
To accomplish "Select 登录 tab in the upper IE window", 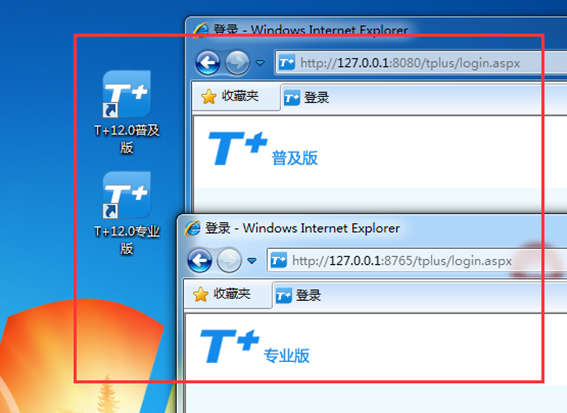I will pyautogui.click(x=306, y=98).
